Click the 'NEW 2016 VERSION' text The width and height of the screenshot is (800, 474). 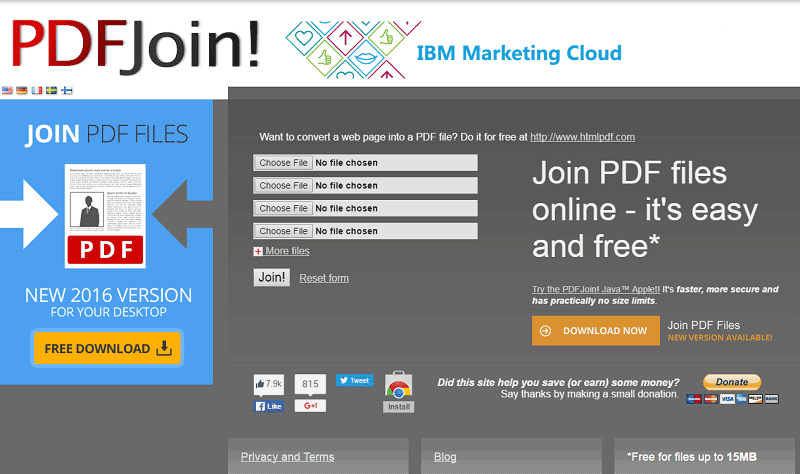(x=108, y=295)
